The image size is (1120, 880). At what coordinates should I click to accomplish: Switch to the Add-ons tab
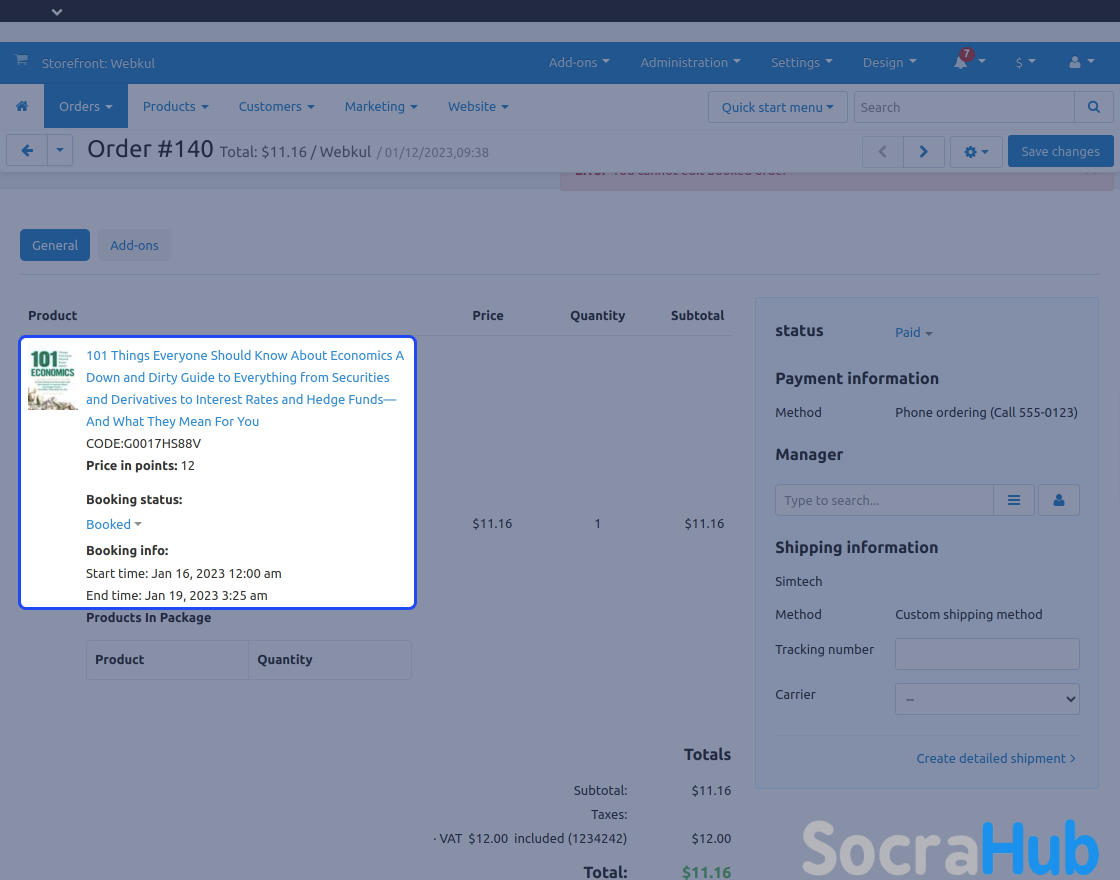click(x=134, y=245)
